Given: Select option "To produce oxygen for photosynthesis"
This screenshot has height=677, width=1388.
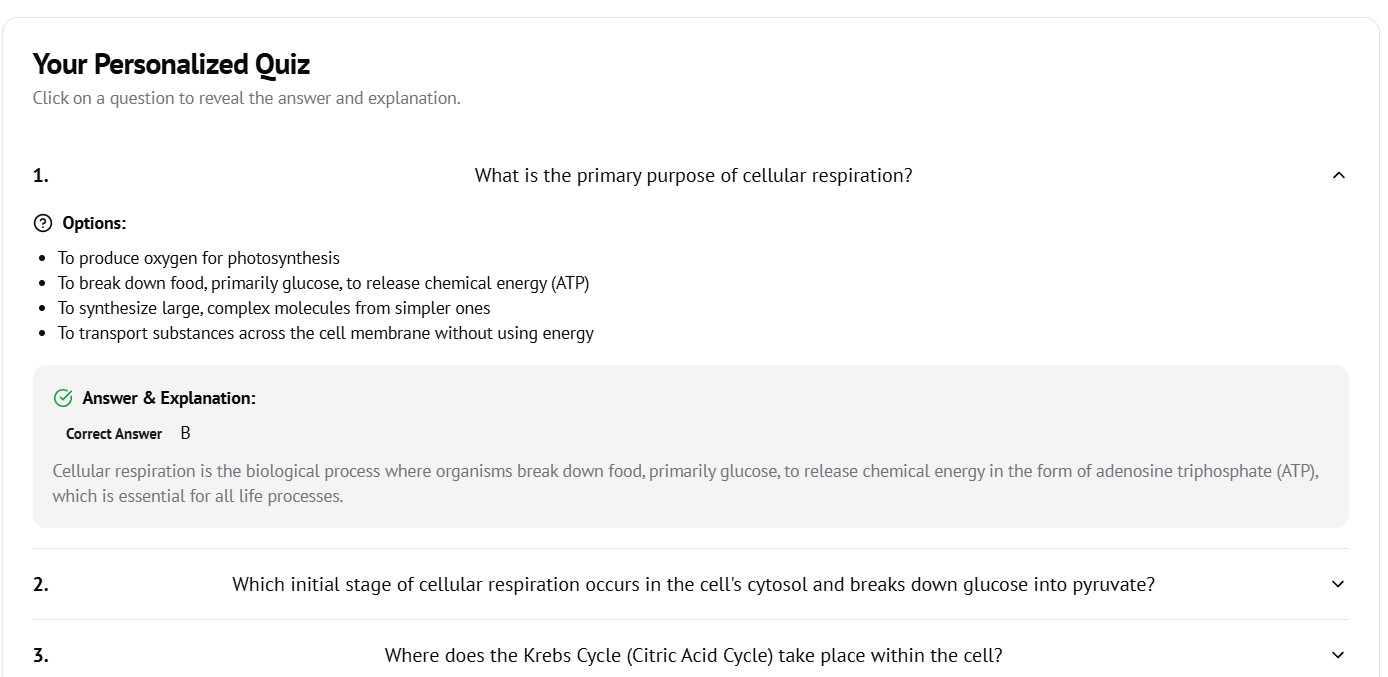Looking at the screenshot, I should click(198, 258).
